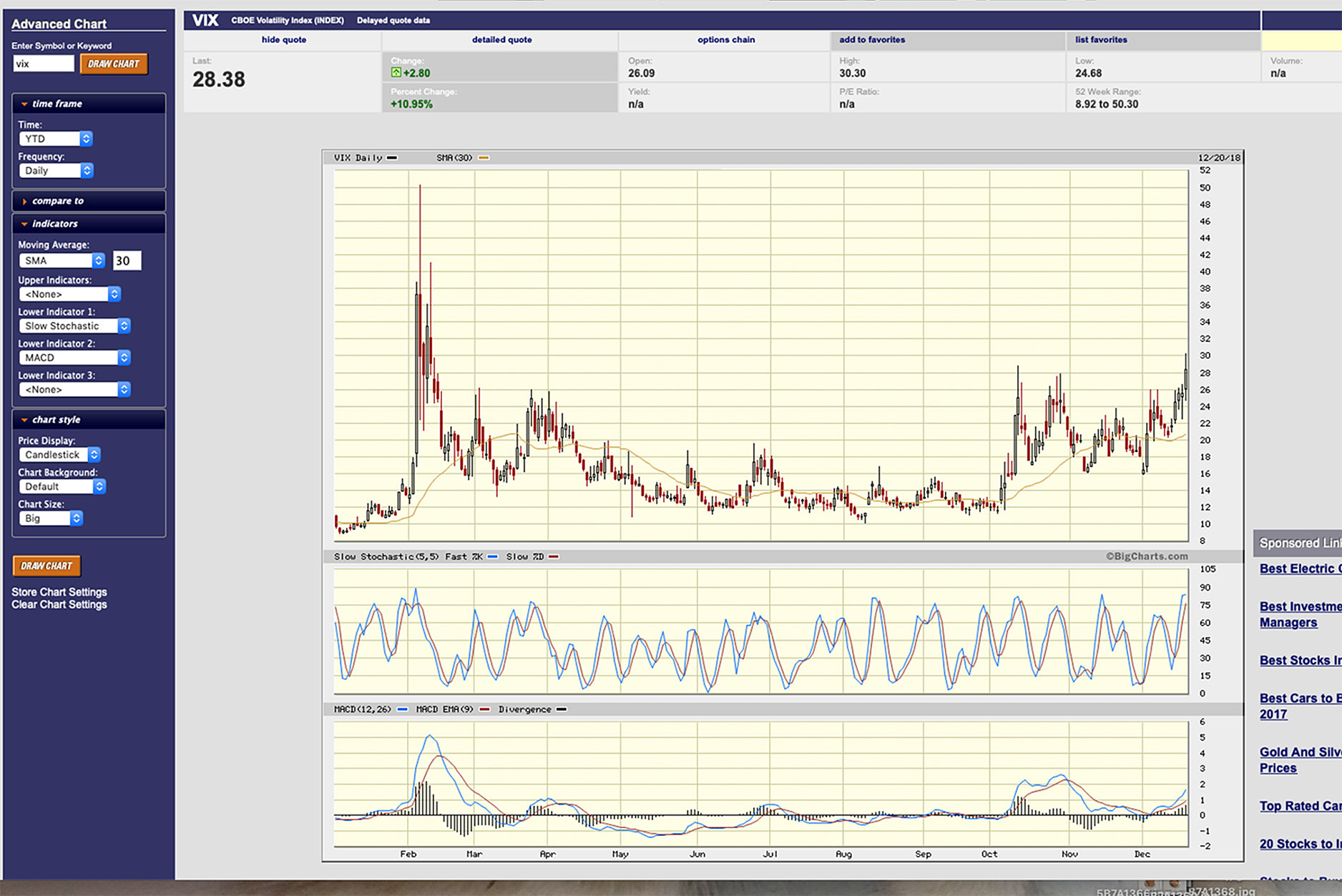Open 20 Stocks sponsored link

tap(1301, 845)
